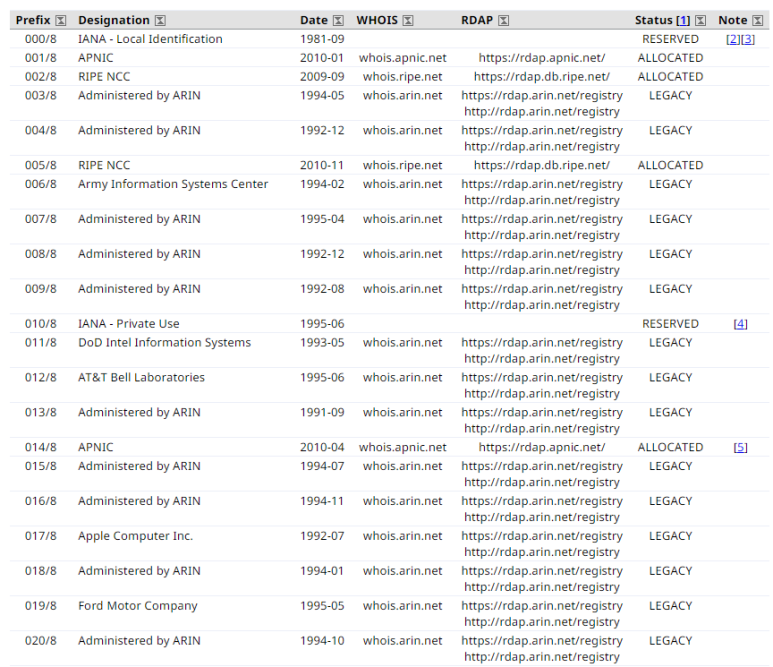Open footnote [2] in the 000/8 row
The width and height of the screenshot is (773, 667).
[733, 39]
